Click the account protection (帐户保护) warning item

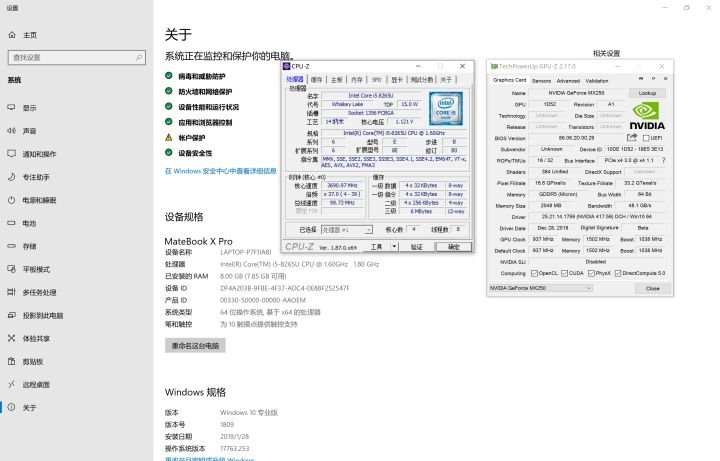(185, 137)
